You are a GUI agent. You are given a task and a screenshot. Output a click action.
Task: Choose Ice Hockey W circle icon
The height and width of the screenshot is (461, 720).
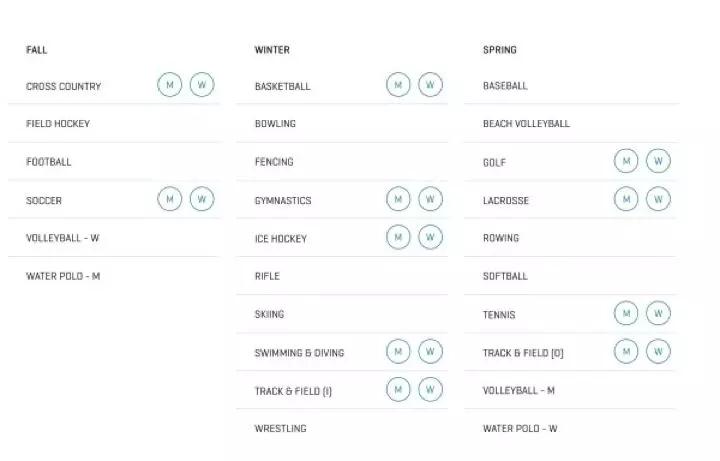430,237
